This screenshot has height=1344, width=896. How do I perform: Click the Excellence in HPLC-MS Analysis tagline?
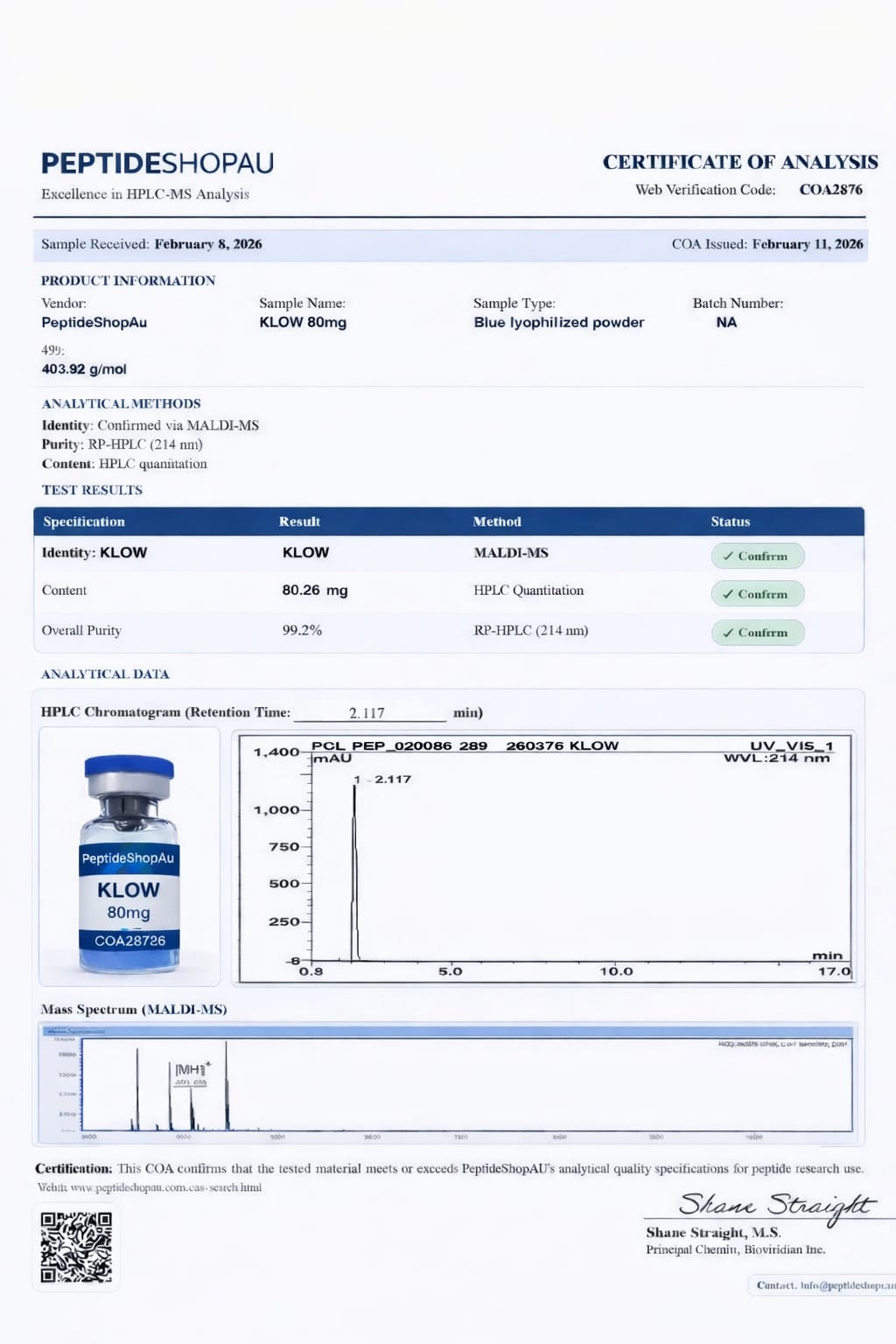click(145, 194)
